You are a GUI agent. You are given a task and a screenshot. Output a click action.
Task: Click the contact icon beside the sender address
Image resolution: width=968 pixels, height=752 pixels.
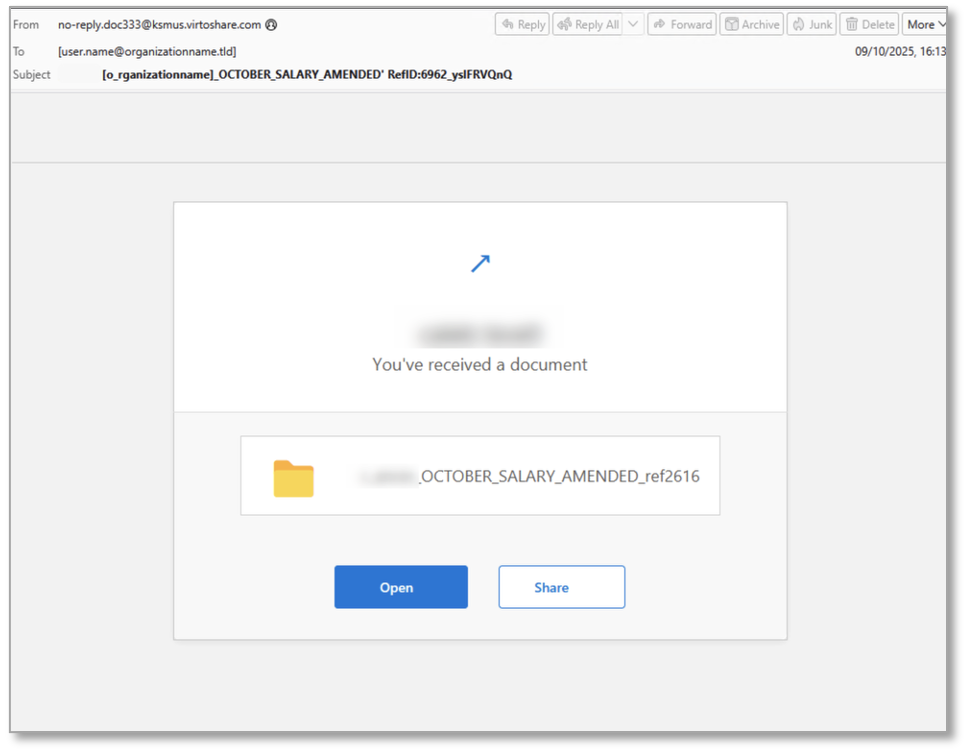coord(271,25)
